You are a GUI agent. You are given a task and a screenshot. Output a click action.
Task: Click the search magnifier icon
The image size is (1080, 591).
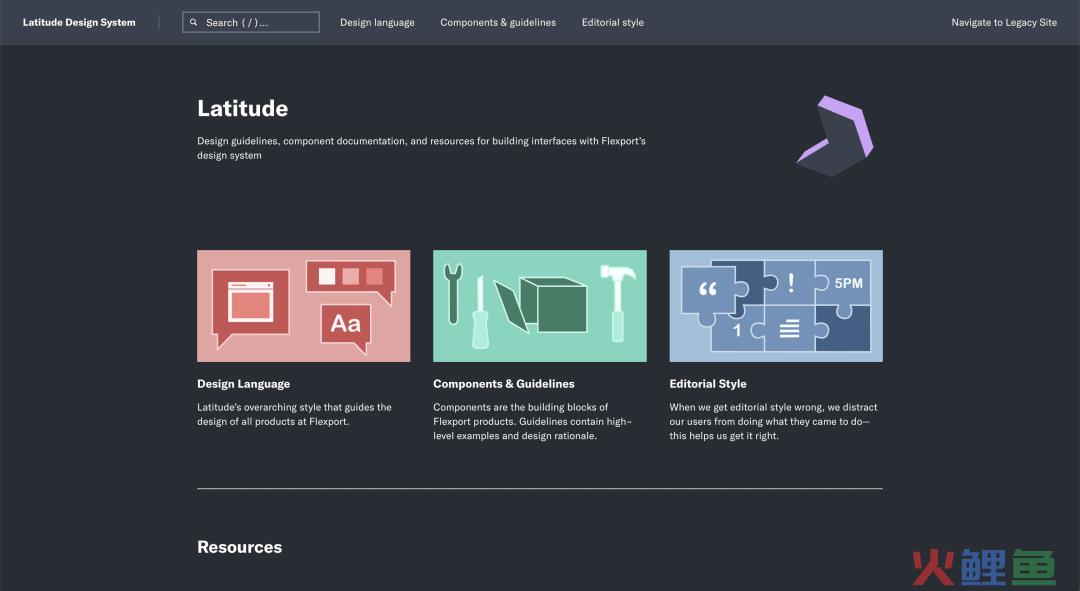[194, 22]
